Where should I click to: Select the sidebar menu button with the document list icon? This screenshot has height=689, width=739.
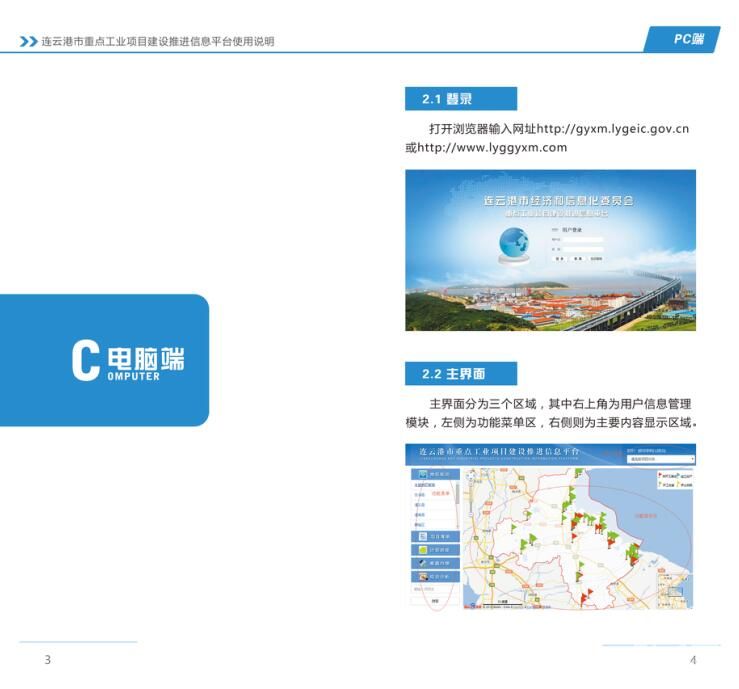click(435, 536)
